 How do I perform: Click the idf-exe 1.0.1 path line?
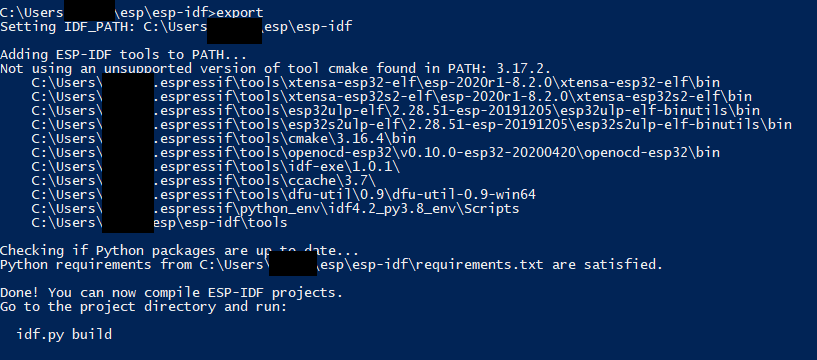[x=216, y=167]
